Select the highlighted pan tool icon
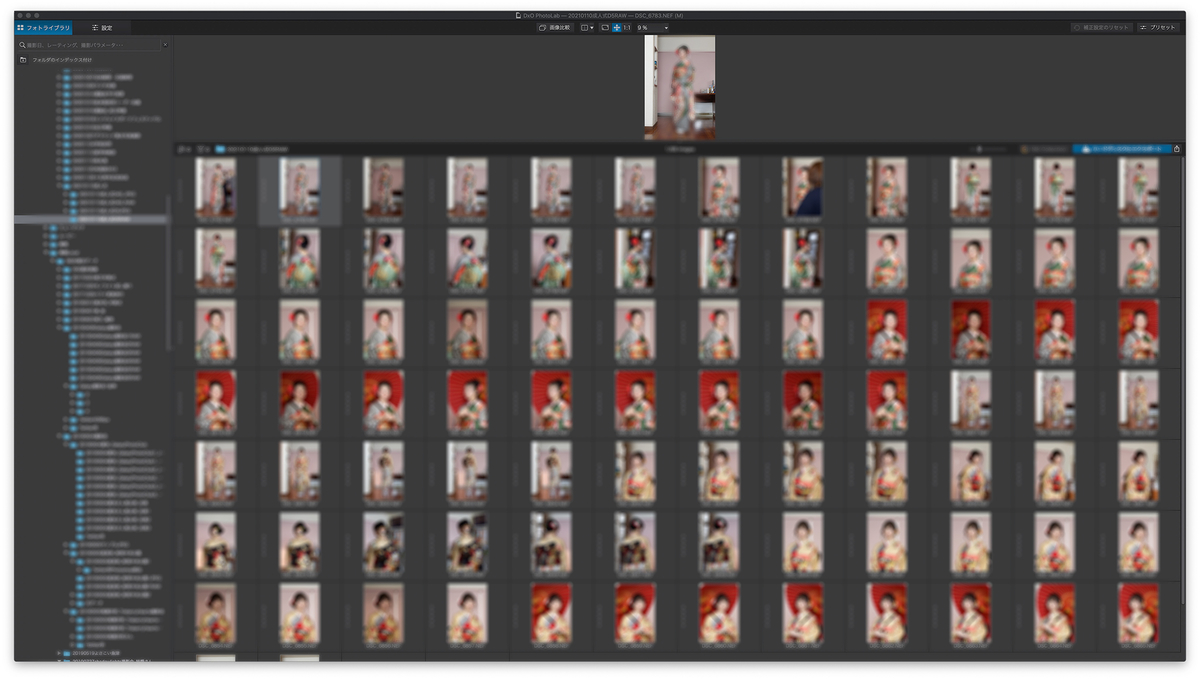 [x=616, y=28]
